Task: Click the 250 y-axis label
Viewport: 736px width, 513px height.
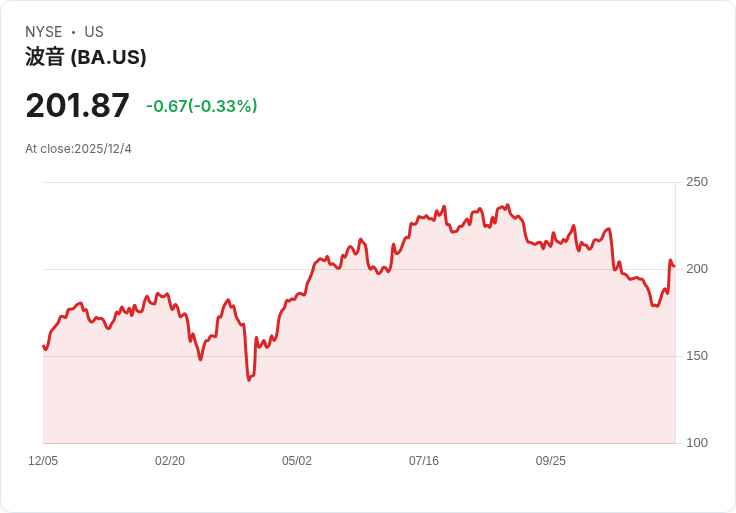Action: pyautogui.click(x=697, y=182)
